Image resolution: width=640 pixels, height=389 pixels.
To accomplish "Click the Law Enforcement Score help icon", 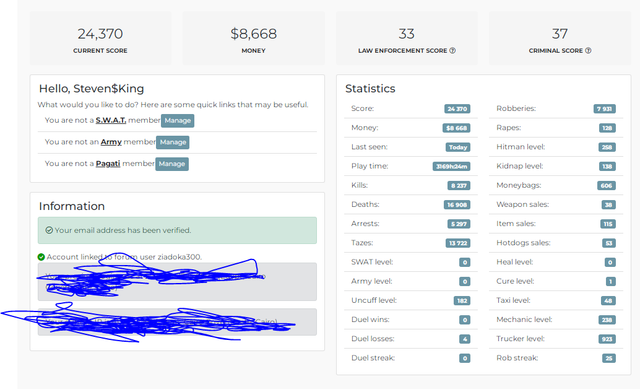I will click(x=452, y=51).
